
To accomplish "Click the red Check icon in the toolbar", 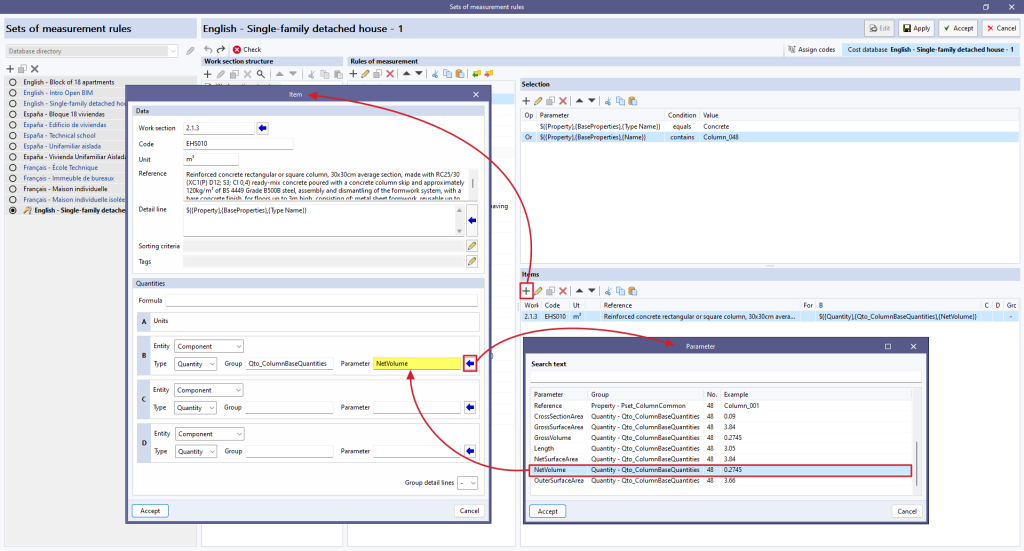I will pyautogui.click(x=237, y=50).
